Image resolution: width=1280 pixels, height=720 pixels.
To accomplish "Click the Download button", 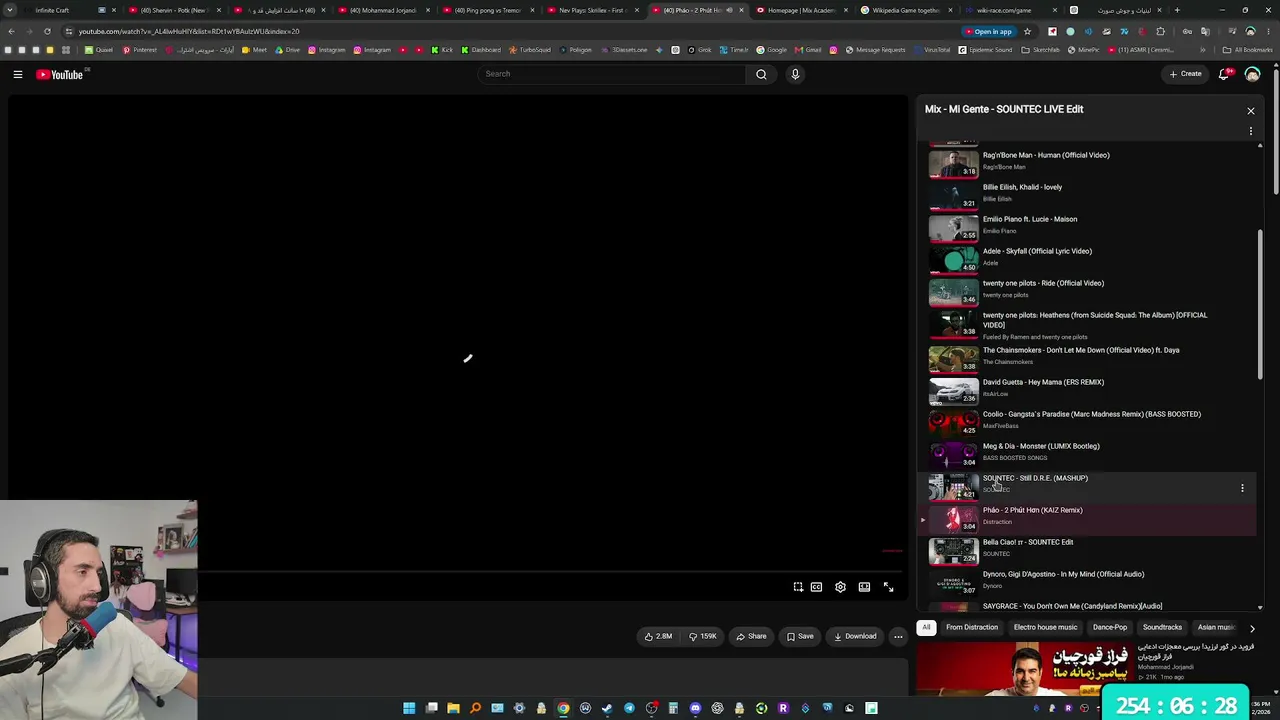I will point(855,636).
